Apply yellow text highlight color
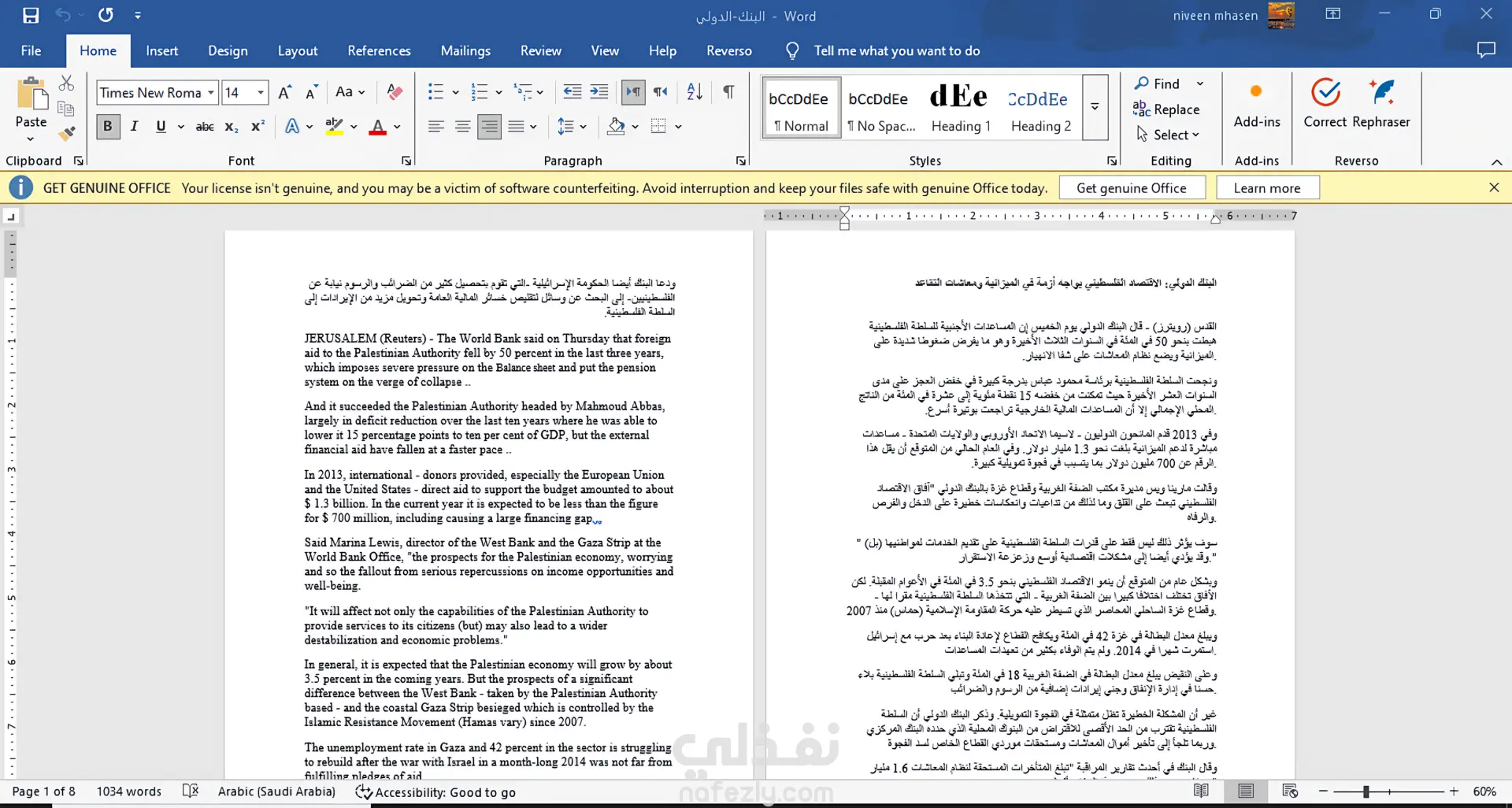 [335, 126]
